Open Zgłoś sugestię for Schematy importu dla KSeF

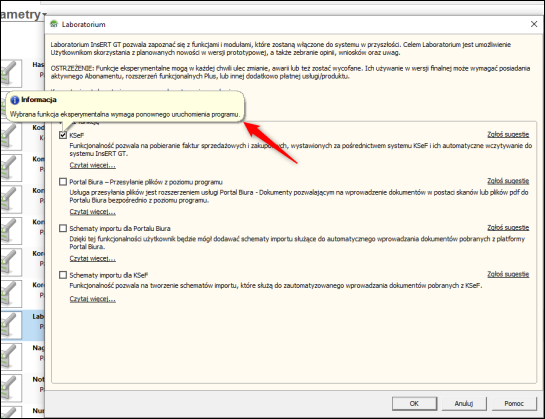[x=508, y=274]
